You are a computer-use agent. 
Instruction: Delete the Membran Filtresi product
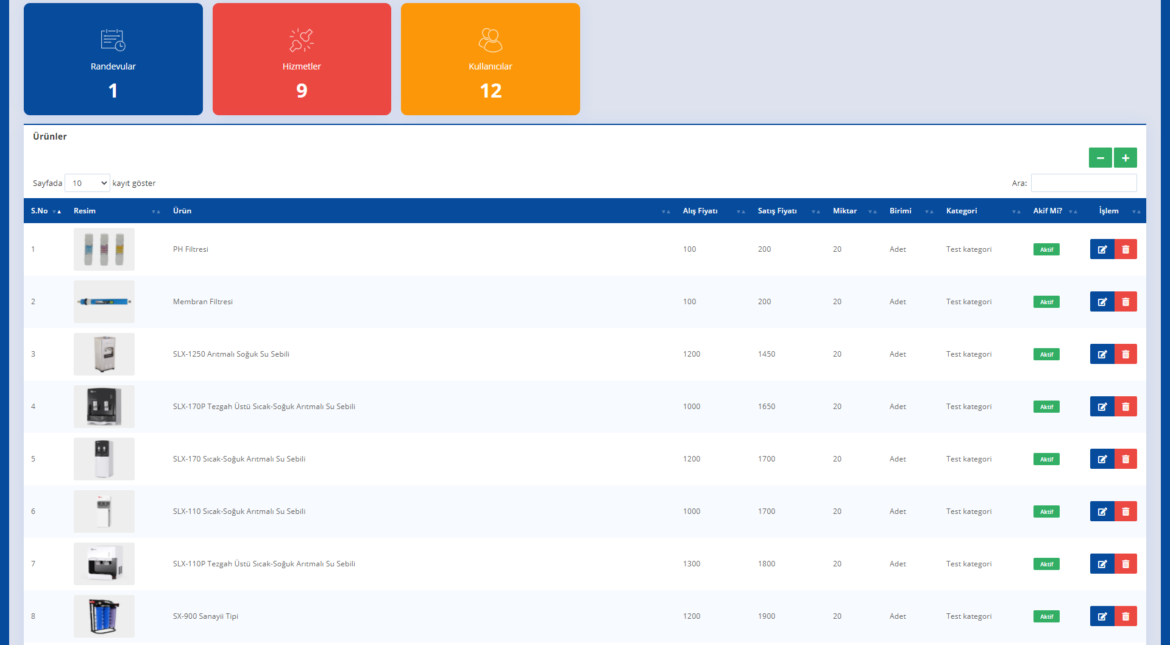[x=1125, y=302]
